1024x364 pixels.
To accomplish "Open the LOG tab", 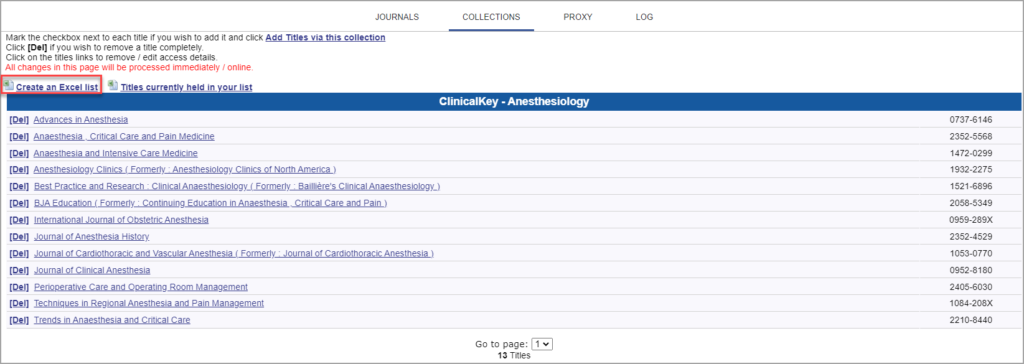I will tap(644, 17).
